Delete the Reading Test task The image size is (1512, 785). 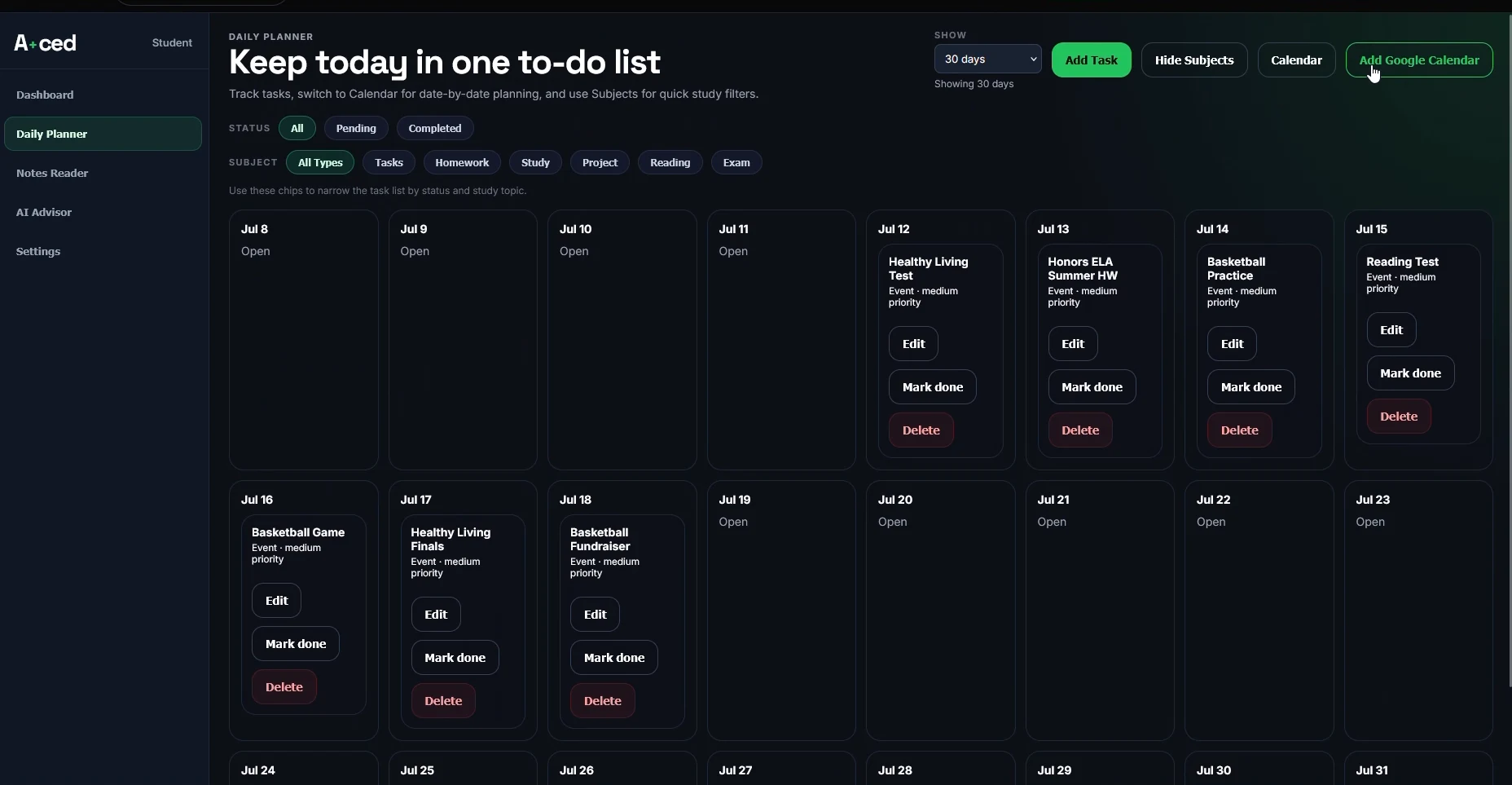(x=1399, y=417)
